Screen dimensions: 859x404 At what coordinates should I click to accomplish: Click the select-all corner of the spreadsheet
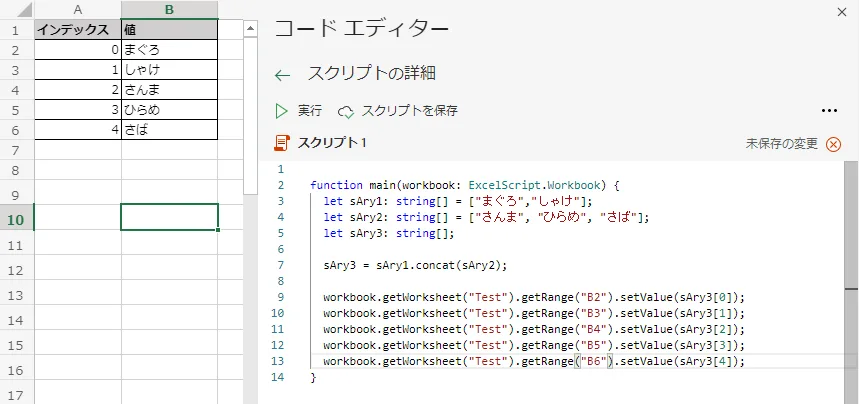pyautogui.click(x=17, y=9)
